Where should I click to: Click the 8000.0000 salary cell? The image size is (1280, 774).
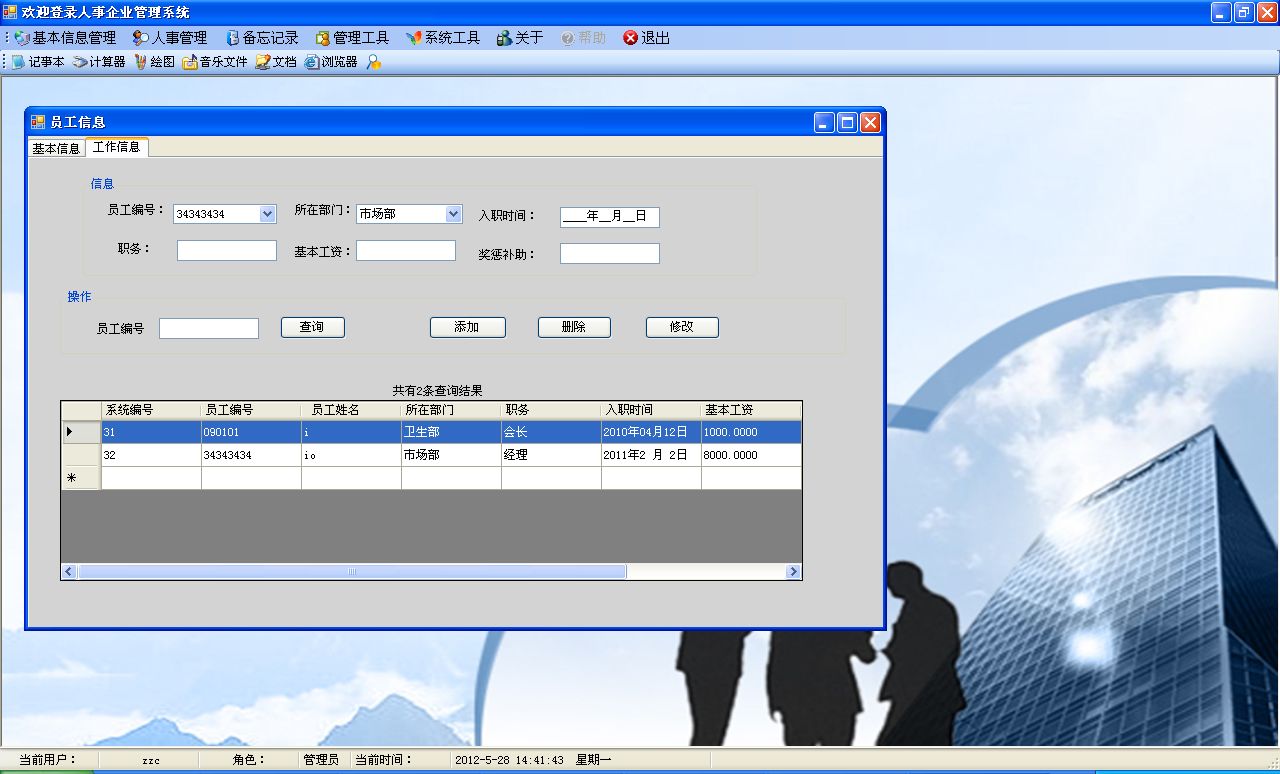point(751,455)
